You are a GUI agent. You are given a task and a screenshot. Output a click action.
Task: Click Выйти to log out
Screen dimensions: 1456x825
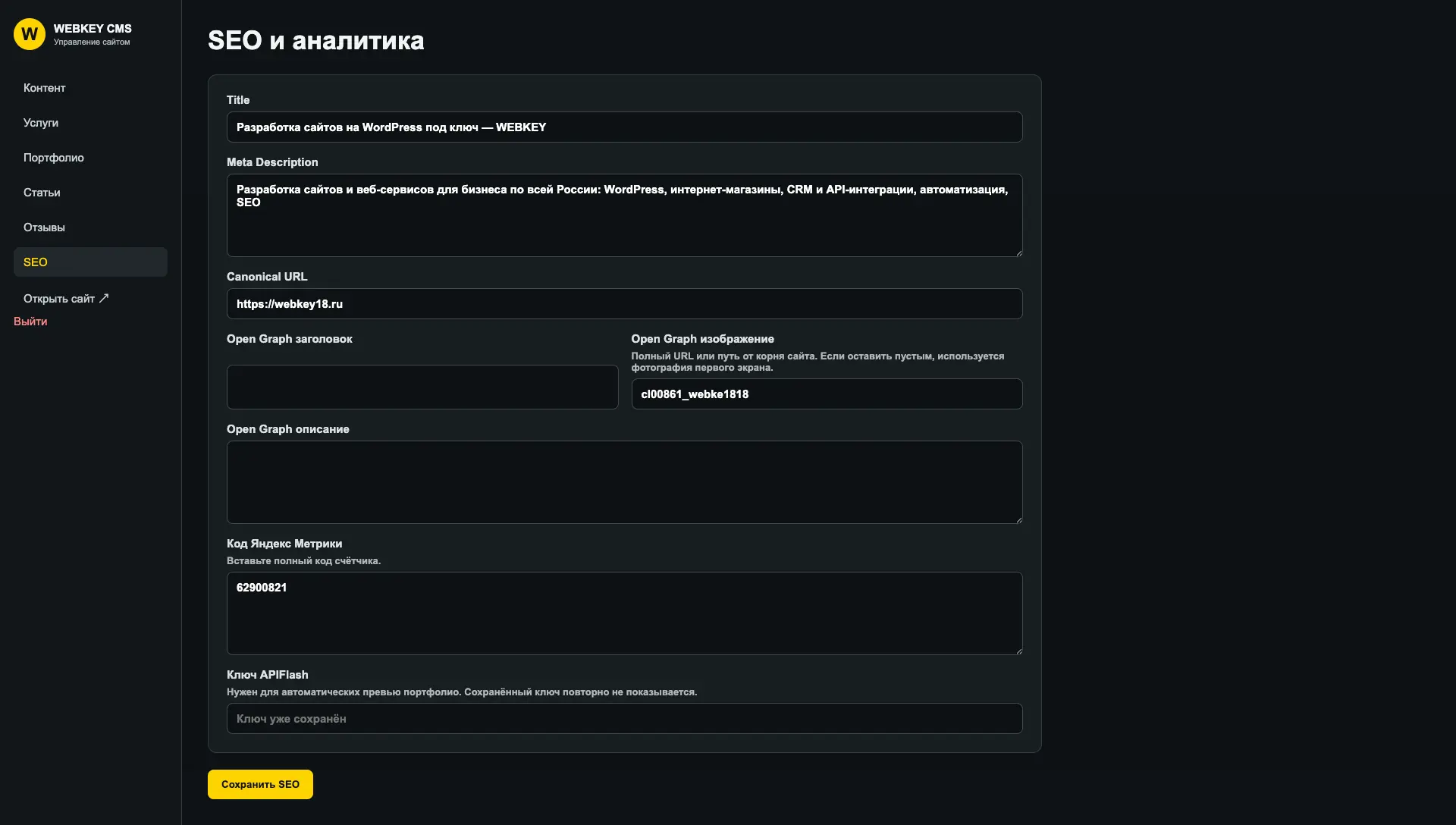click(30, 322)
